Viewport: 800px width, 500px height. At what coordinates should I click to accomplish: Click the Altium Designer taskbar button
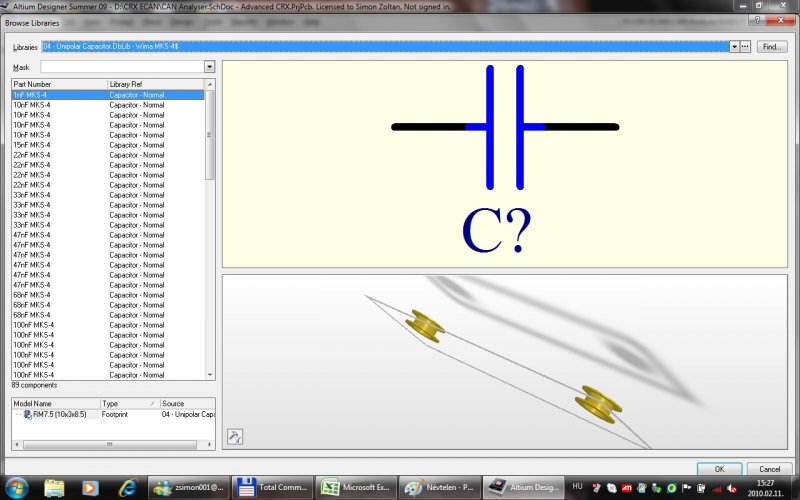pyautogui.click(x=523, y=487)
